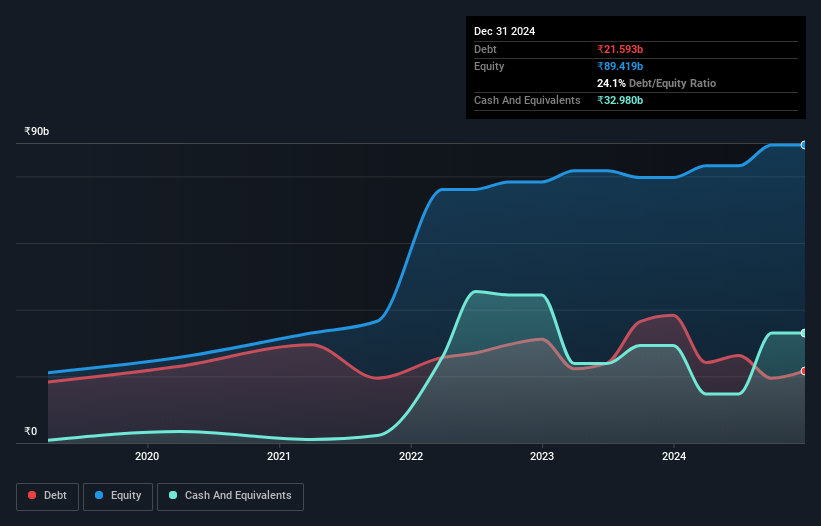Click the Equity row label in tooltip

(489, 66)
